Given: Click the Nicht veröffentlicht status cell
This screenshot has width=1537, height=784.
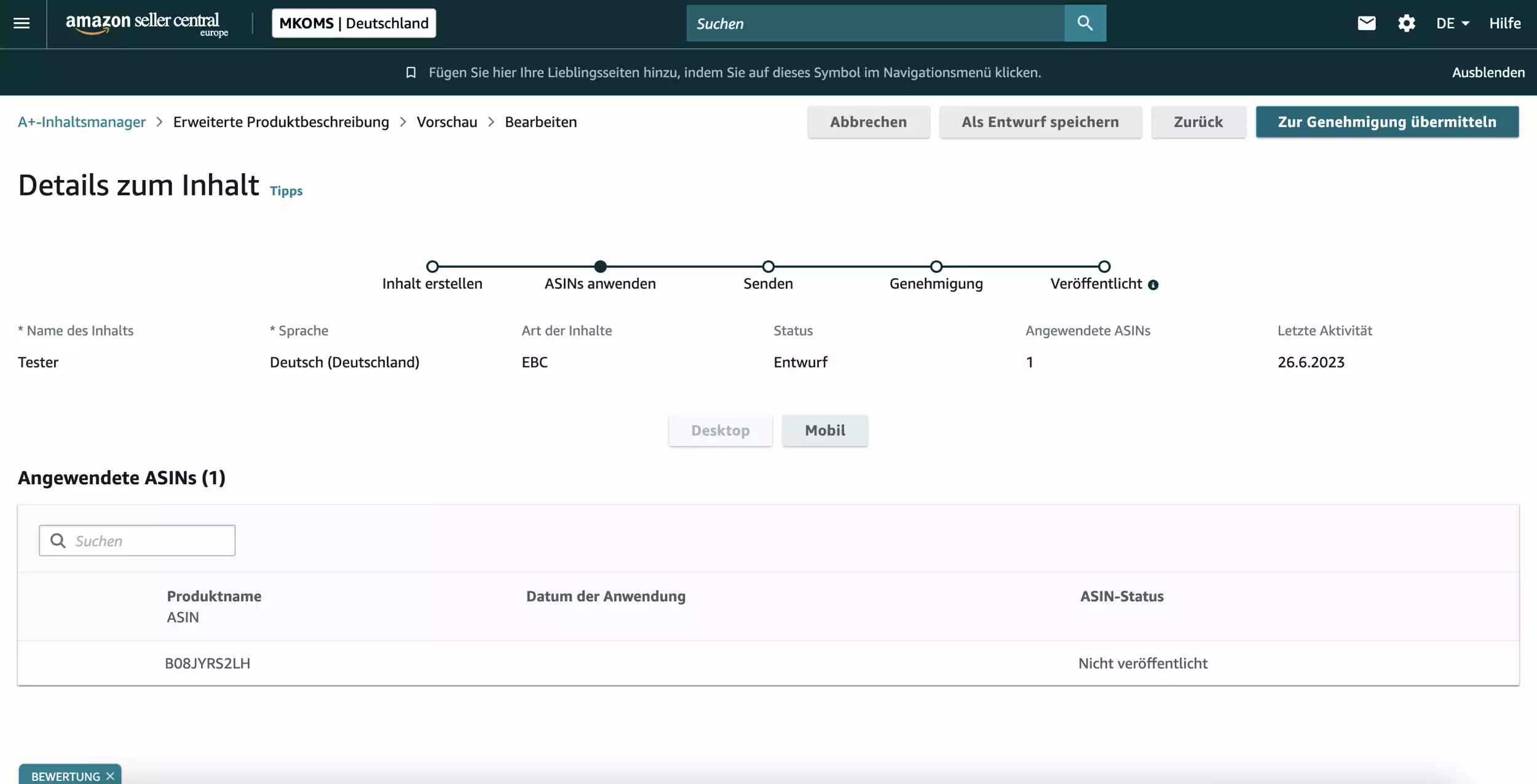Looking at the screenshot, I should [1143, 664].
